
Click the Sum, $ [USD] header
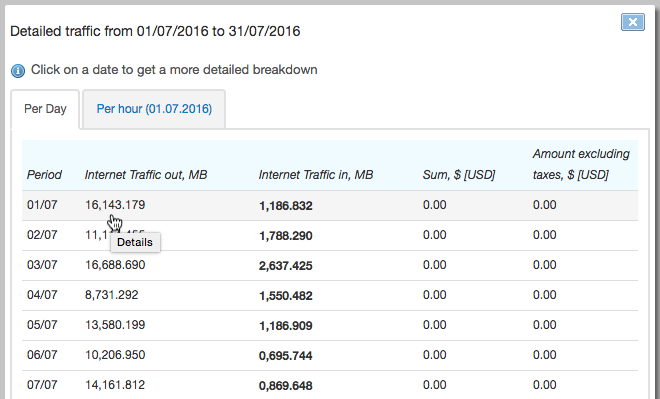click(459, 175)
